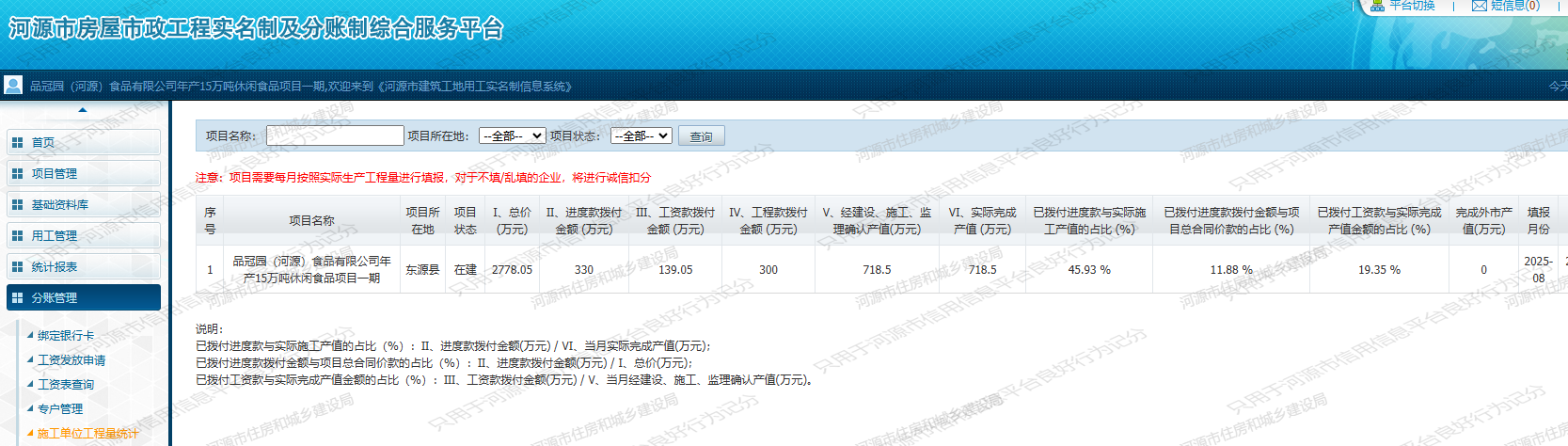Open the 工资表查询 submenu item
This screenshot has height=446, width=1568.
[x=66, y=384]
